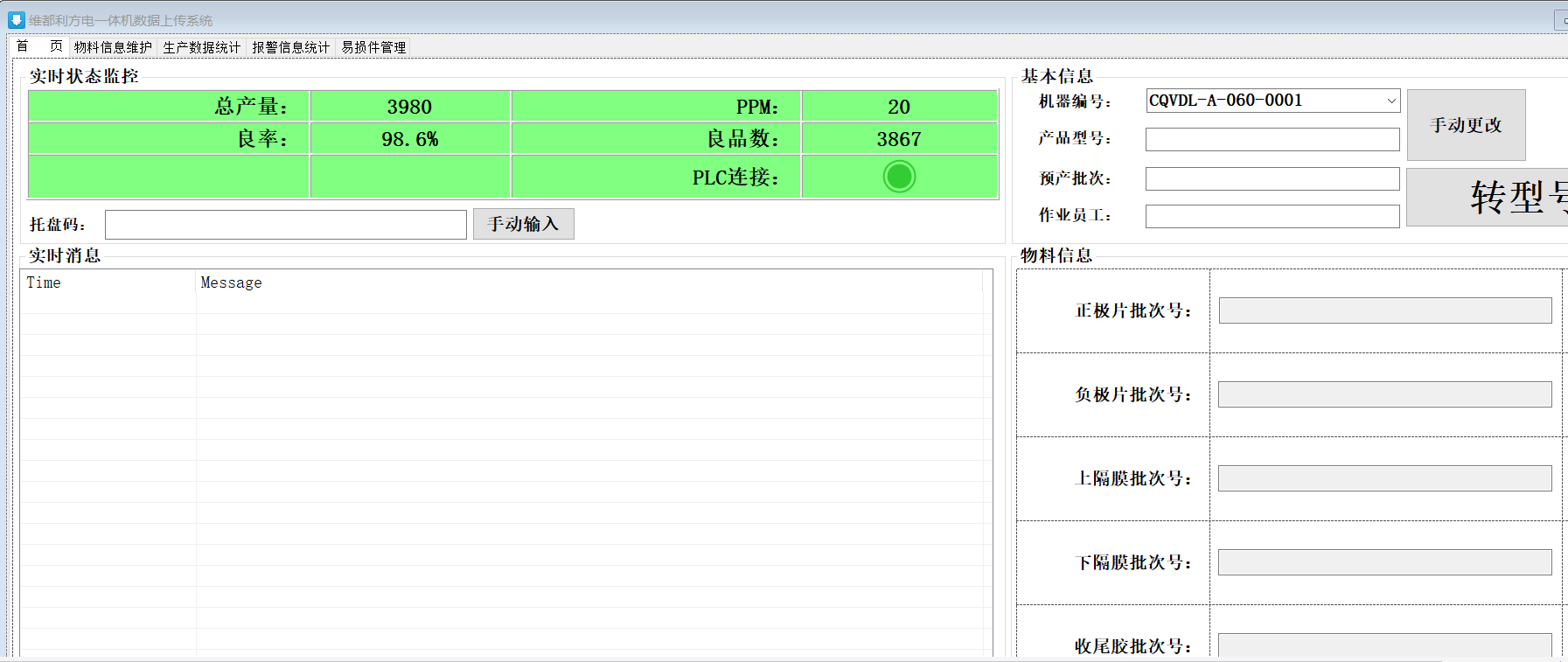Click the 下隔膜批次号 label

[1133, 562]
